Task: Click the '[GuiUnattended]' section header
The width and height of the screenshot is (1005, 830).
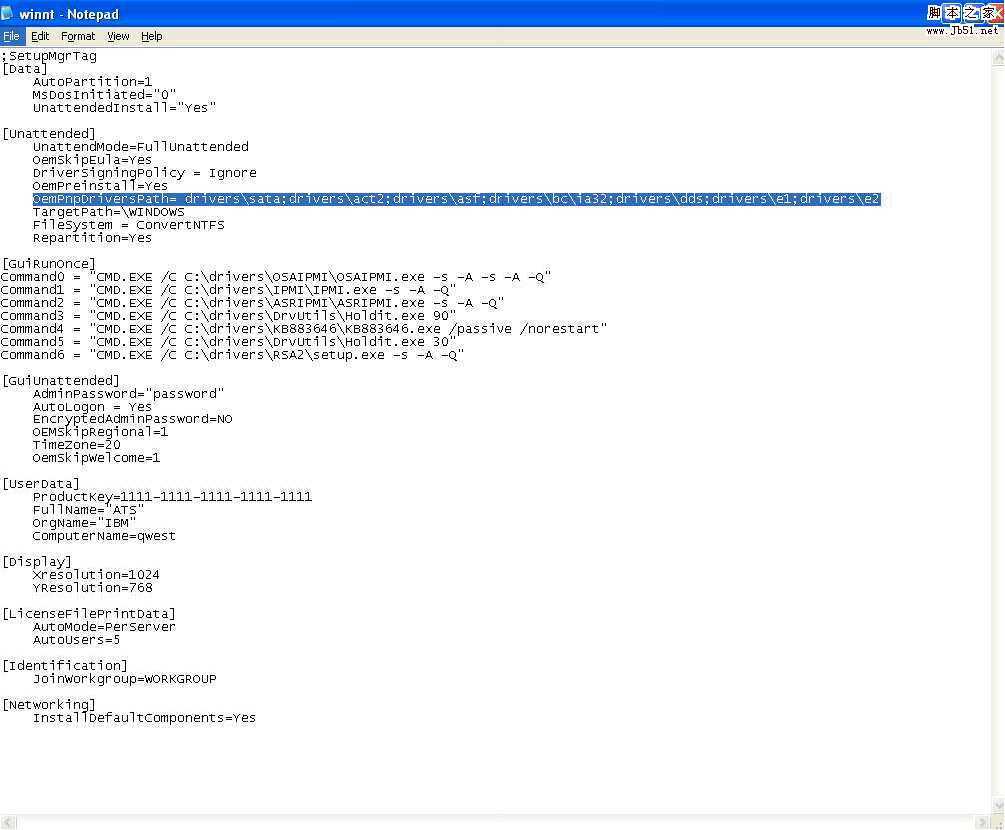Action: pos(61,381)
